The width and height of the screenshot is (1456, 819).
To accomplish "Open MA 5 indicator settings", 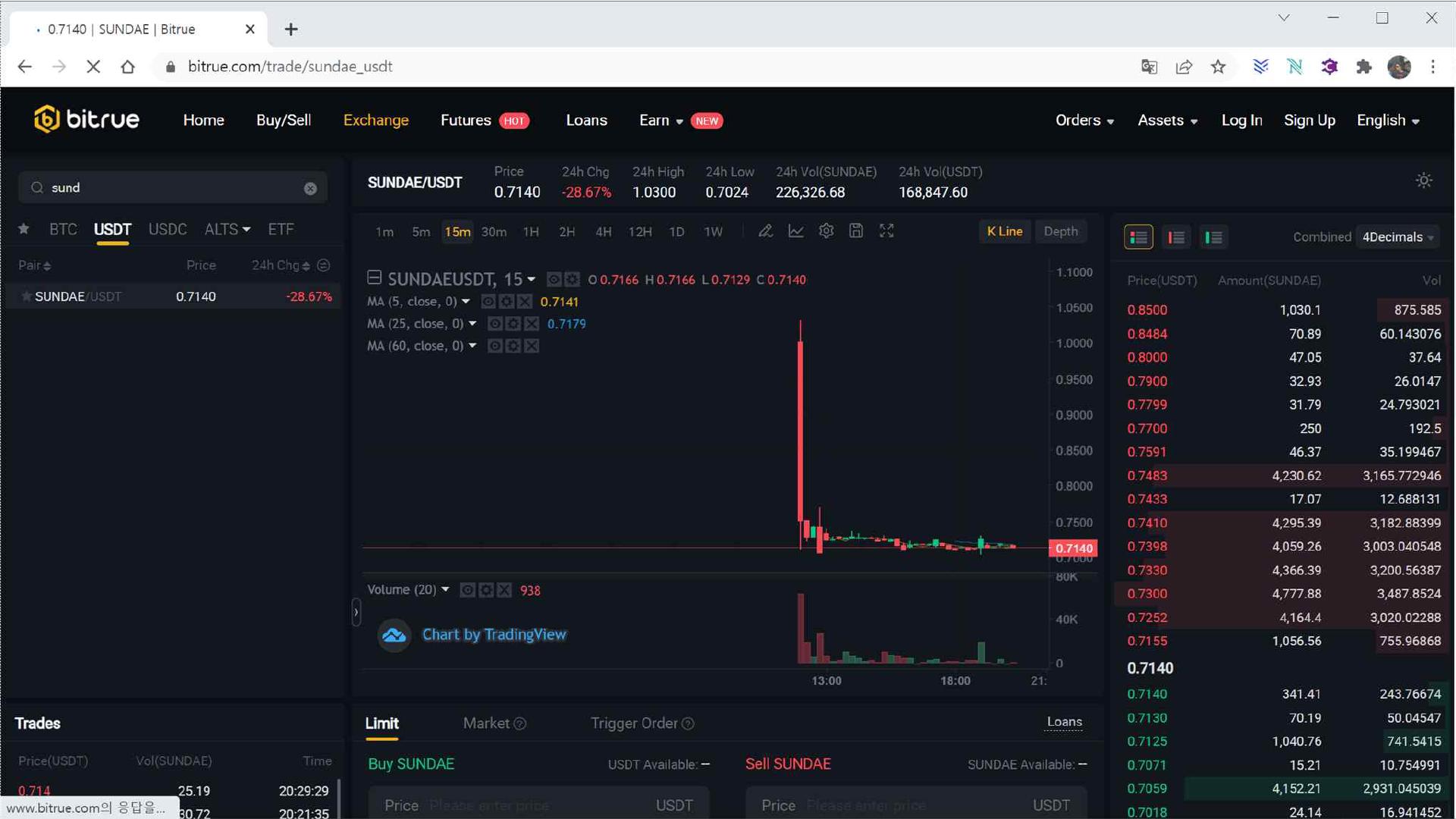I will click(x=507, y=301).
